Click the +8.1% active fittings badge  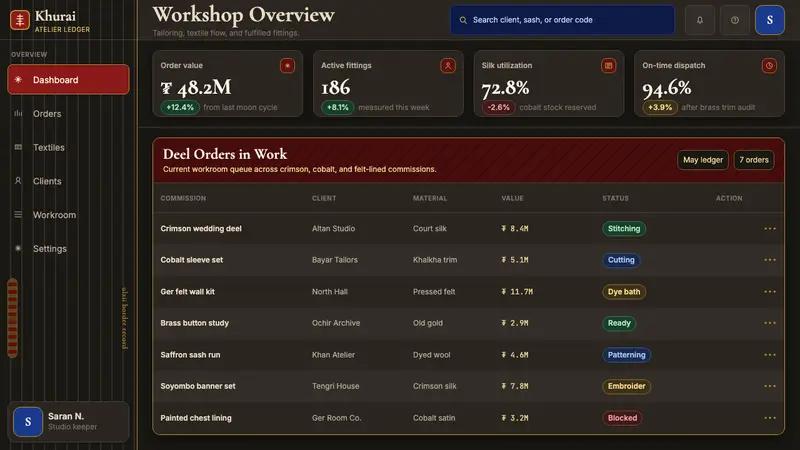[337, 107]
